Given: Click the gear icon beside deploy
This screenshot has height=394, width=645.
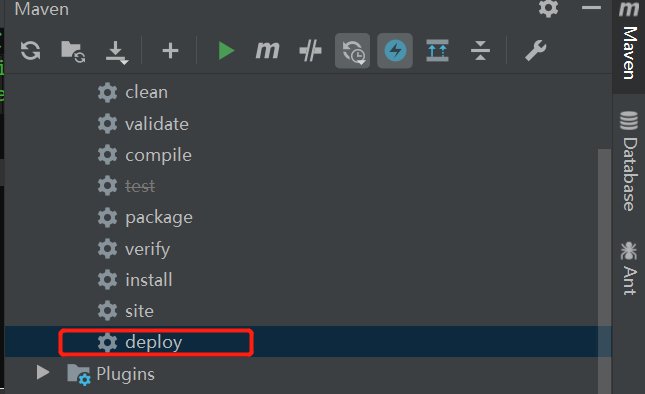Looking at the screenshot, I should [107, 343].
